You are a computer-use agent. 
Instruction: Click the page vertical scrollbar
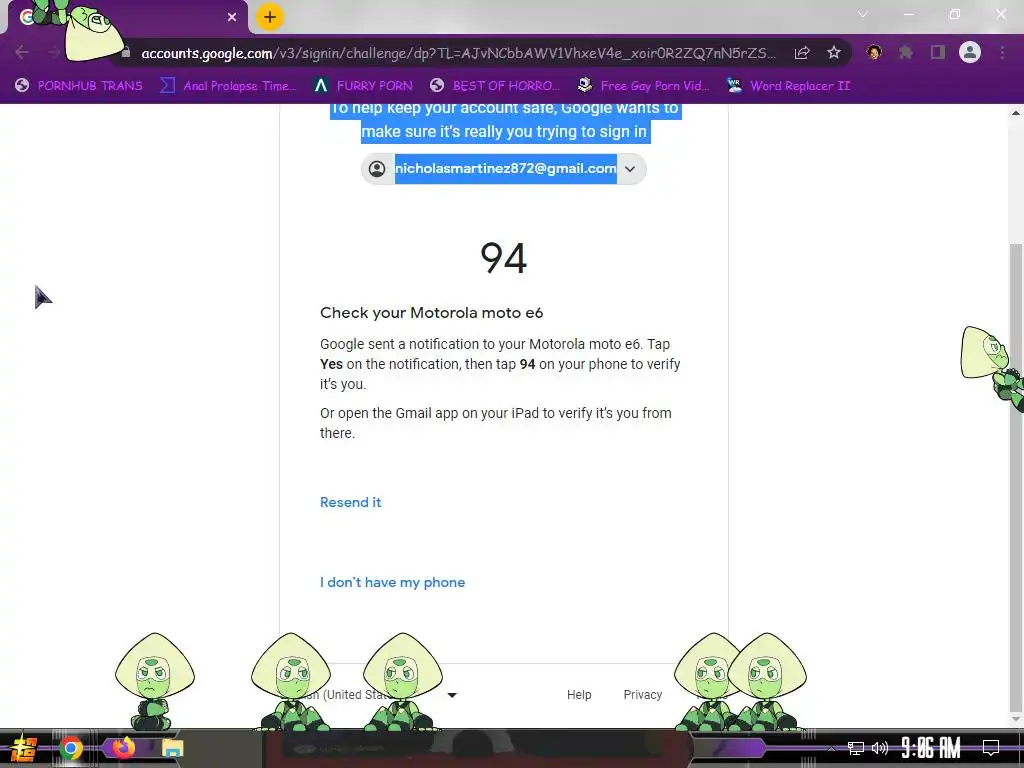[x=1016, y=477]
